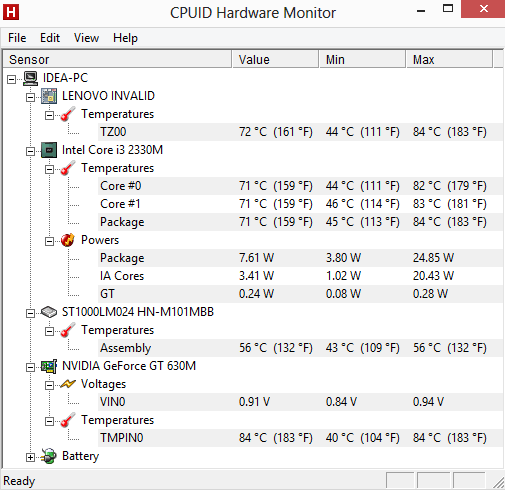Click the Max column header
Screen dimensions: 505x490
[449, 60]
